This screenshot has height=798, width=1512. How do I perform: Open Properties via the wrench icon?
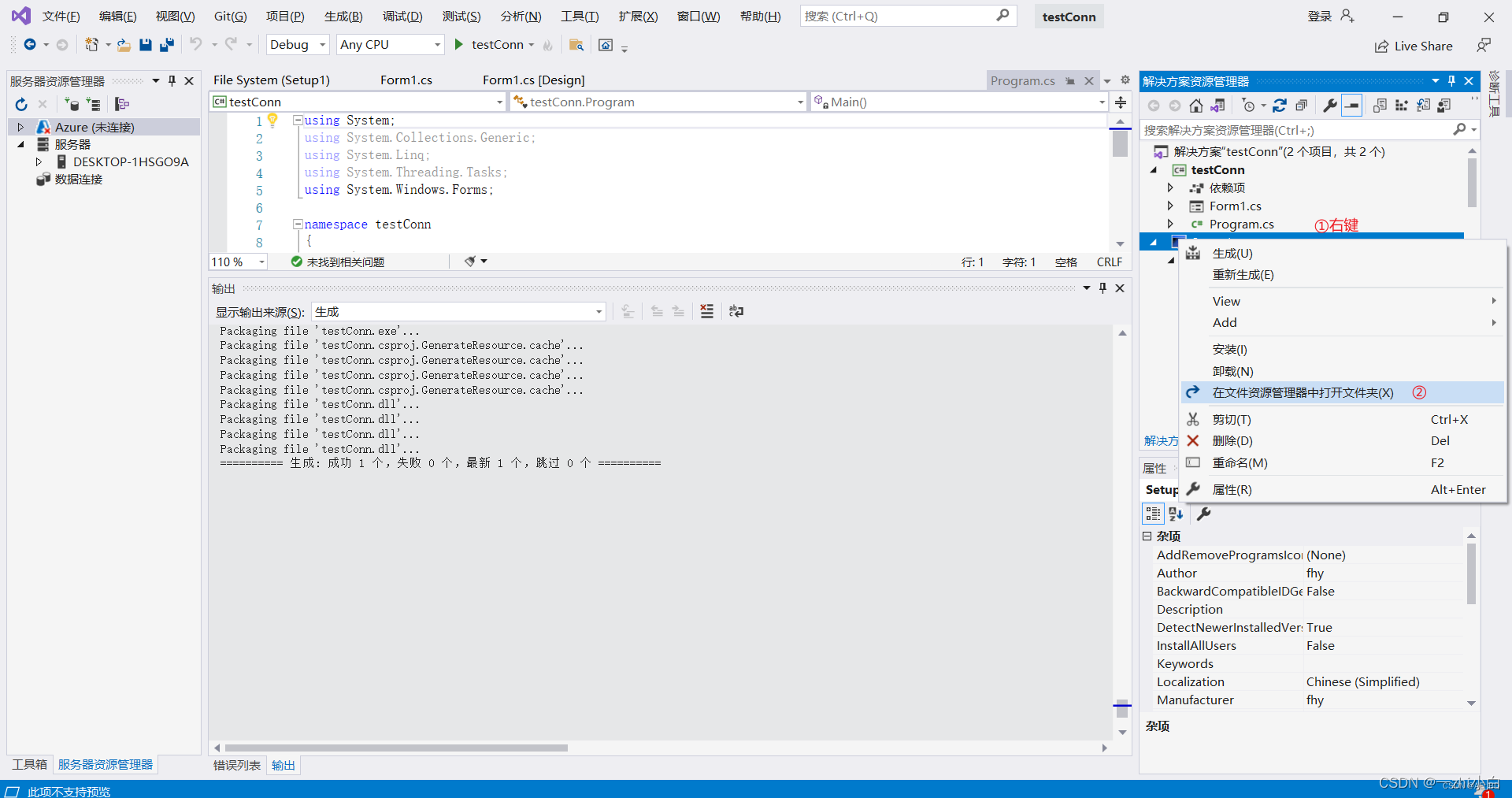(1329, 105)
